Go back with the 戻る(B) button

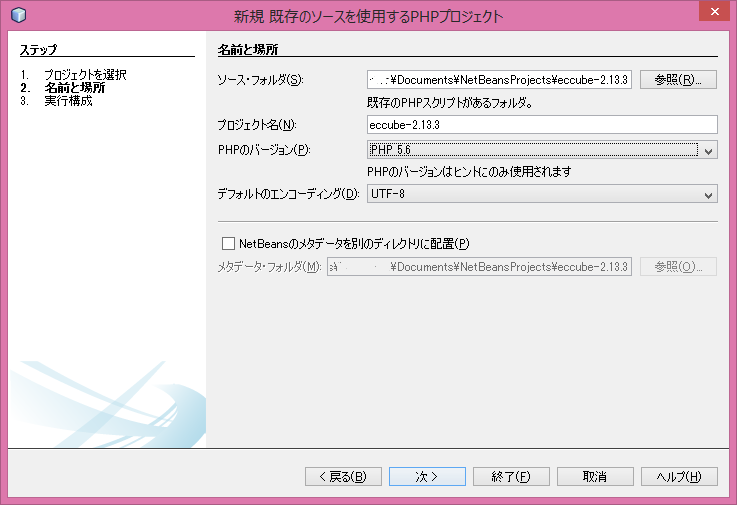pyautogui.click(x=343, y=476)
